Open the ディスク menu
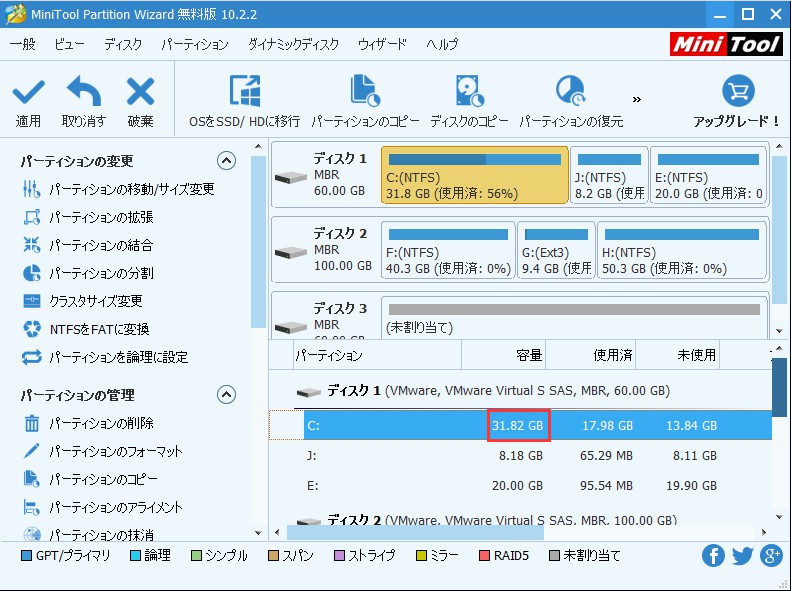Image resolution: width=791 pixels, height=591 pixels. 123,44
